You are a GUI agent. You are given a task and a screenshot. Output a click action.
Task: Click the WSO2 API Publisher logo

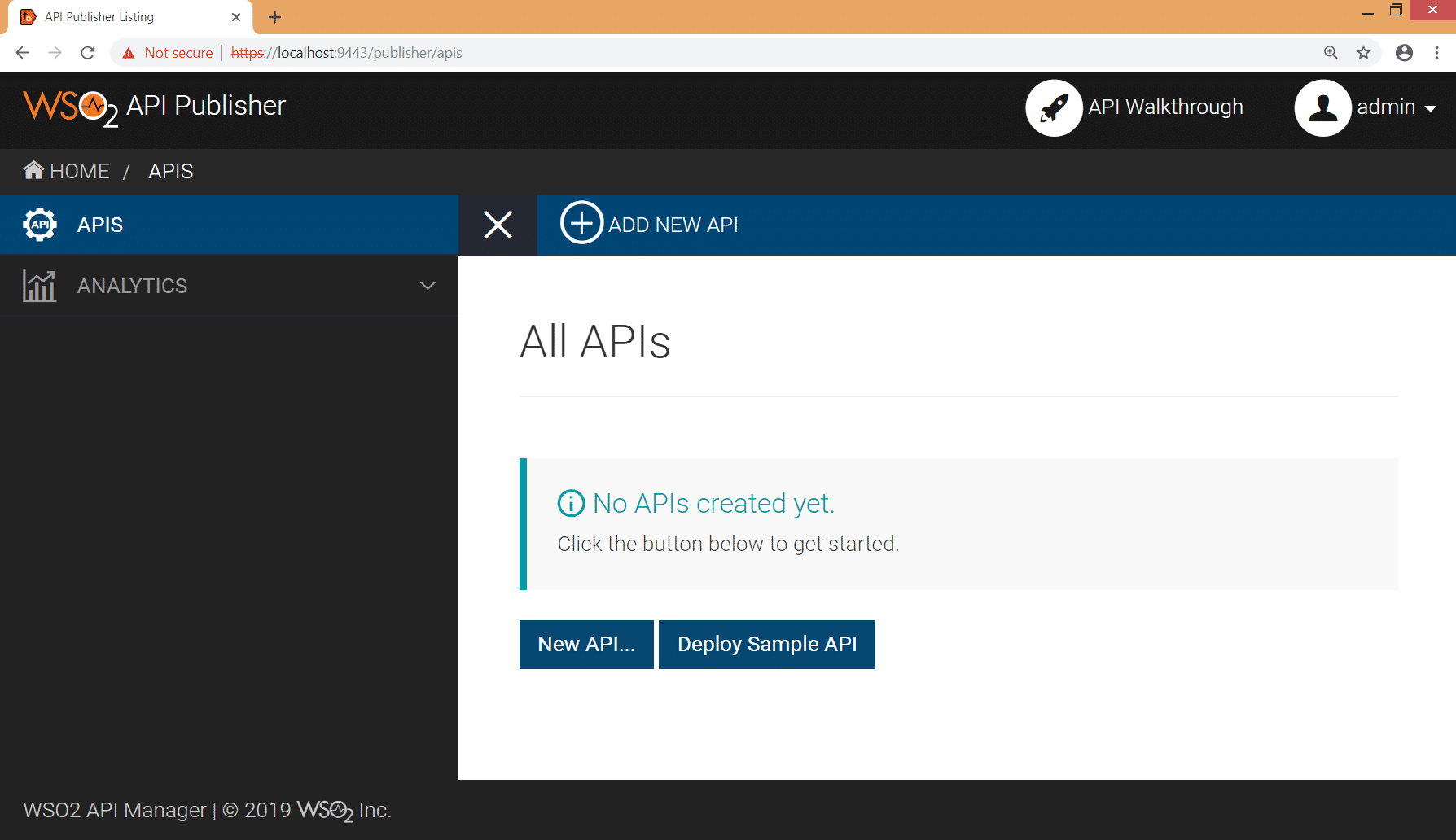[x=155, y=107]
